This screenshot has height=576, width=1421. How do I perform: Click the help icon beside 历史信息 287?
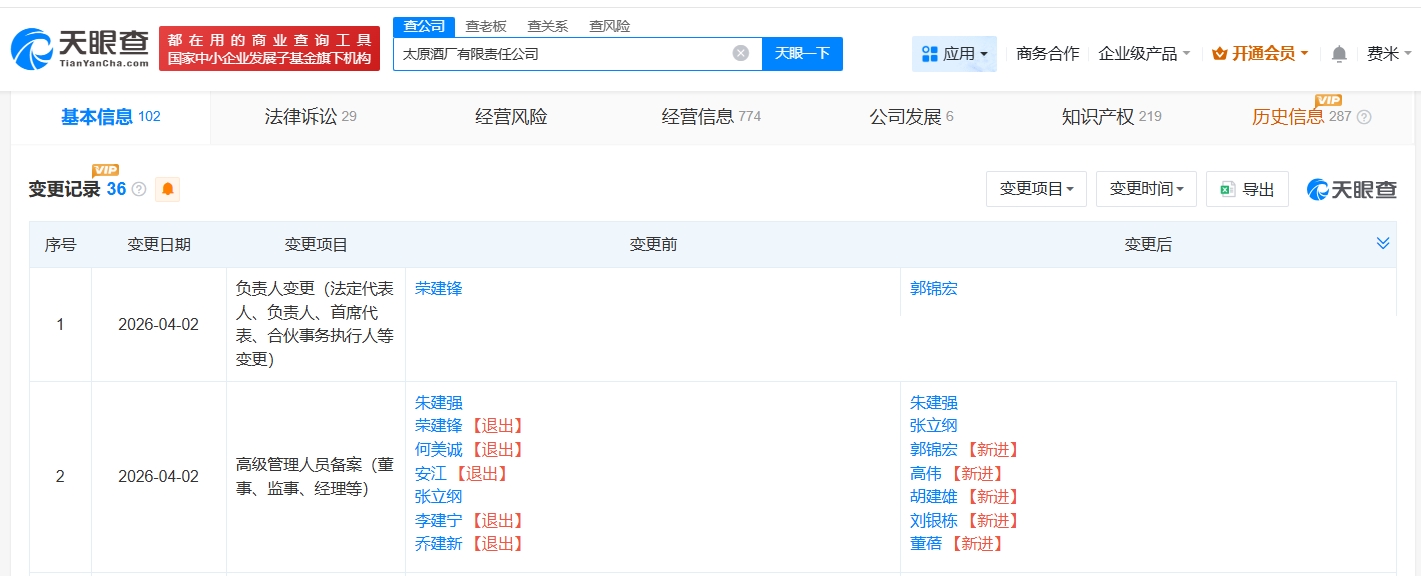pos(1363,117)
